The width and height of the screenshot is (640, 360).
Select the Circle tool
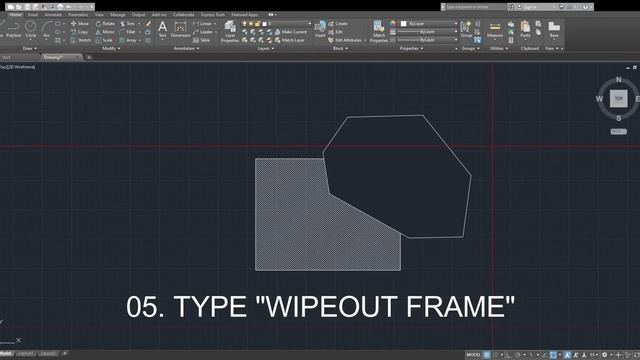pos(31,29)
